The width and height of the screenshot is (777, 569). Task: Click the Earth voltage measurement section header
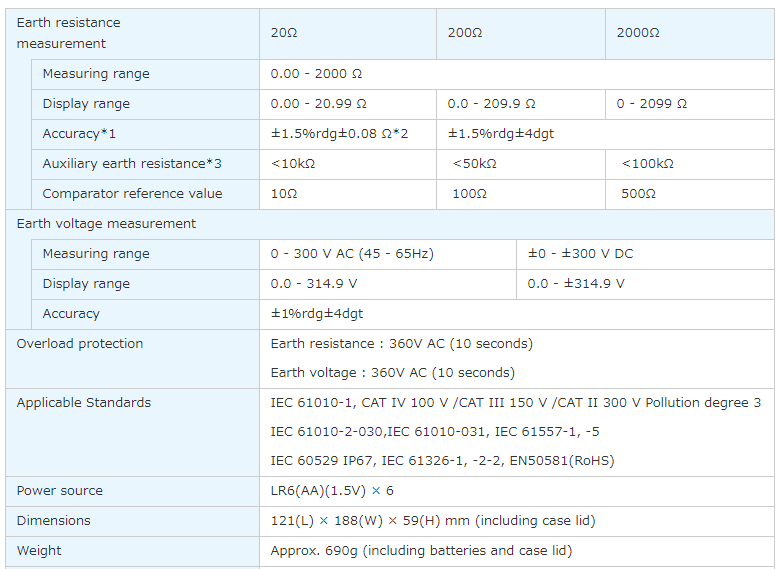coord(106,224)
